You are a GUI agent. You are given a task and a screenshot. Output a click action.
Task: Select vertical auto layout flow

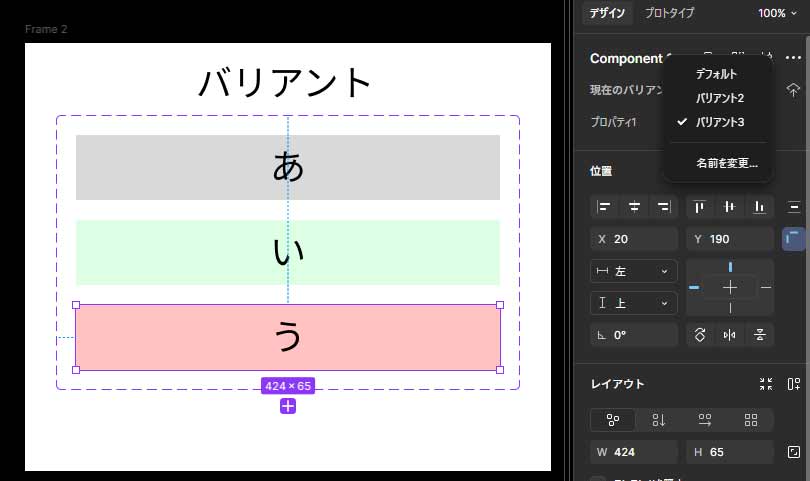coord(659,420)
